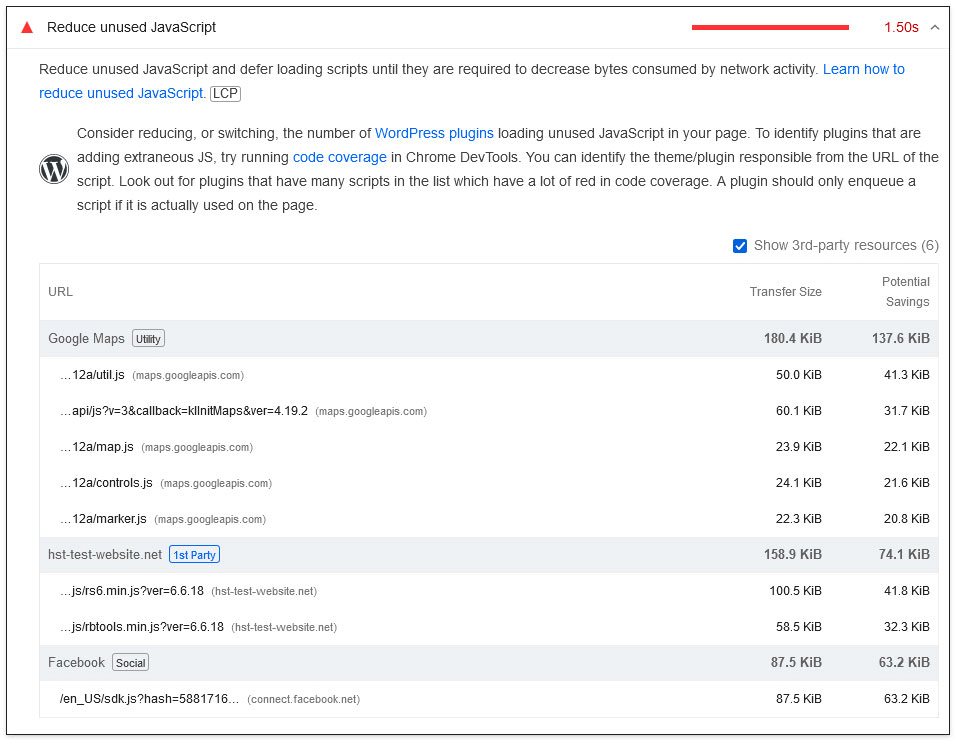The width and height of the screenshot is (956, 740).
Task: Open the WordPress plugins link
Action: point(434,133)
